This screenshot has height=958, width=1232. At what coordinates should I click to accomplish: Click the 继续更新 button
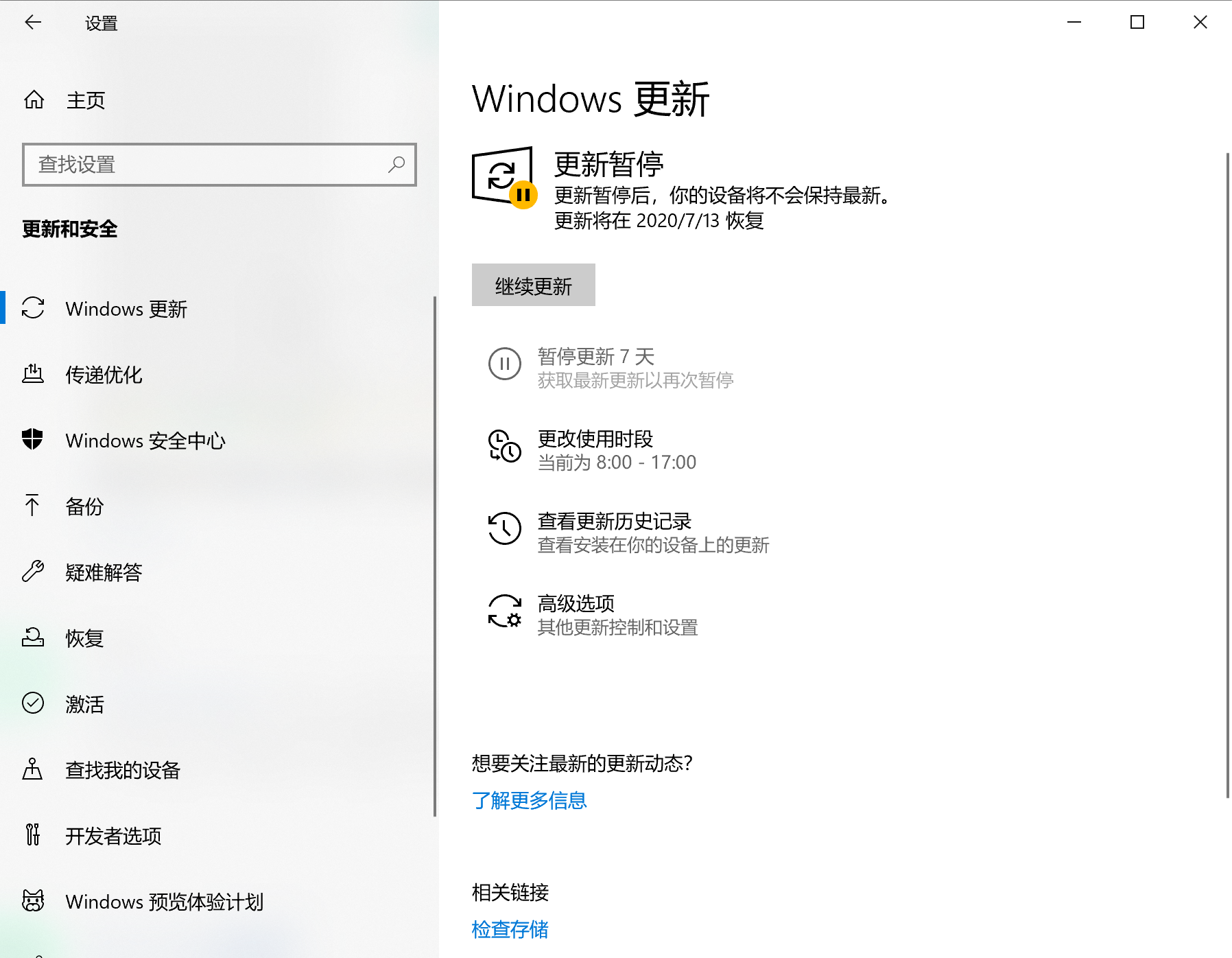pos(534,285)
